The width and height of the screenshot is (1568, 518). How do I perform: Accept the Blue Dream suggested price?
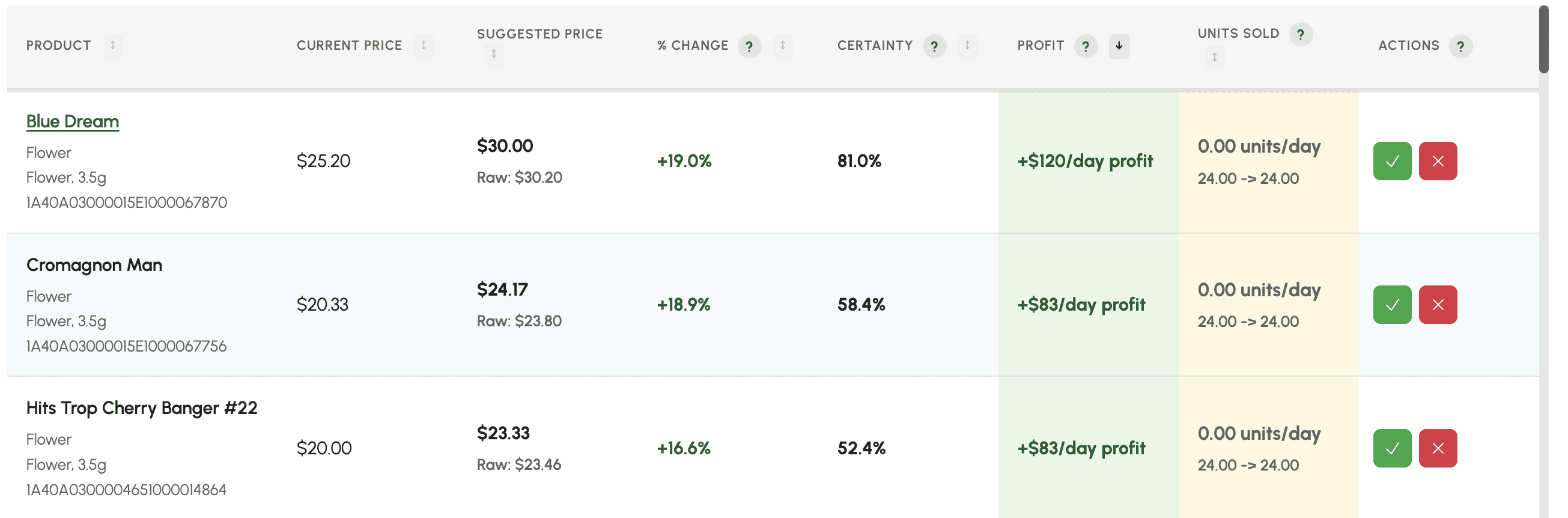(x=1391, y=160)
